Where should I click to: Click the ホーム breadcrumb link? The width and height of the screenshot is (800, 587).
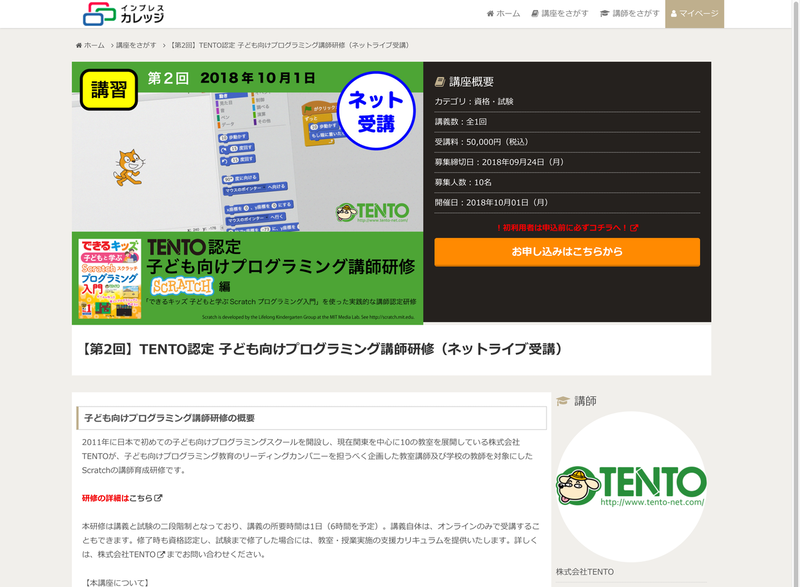click(90, 45)
